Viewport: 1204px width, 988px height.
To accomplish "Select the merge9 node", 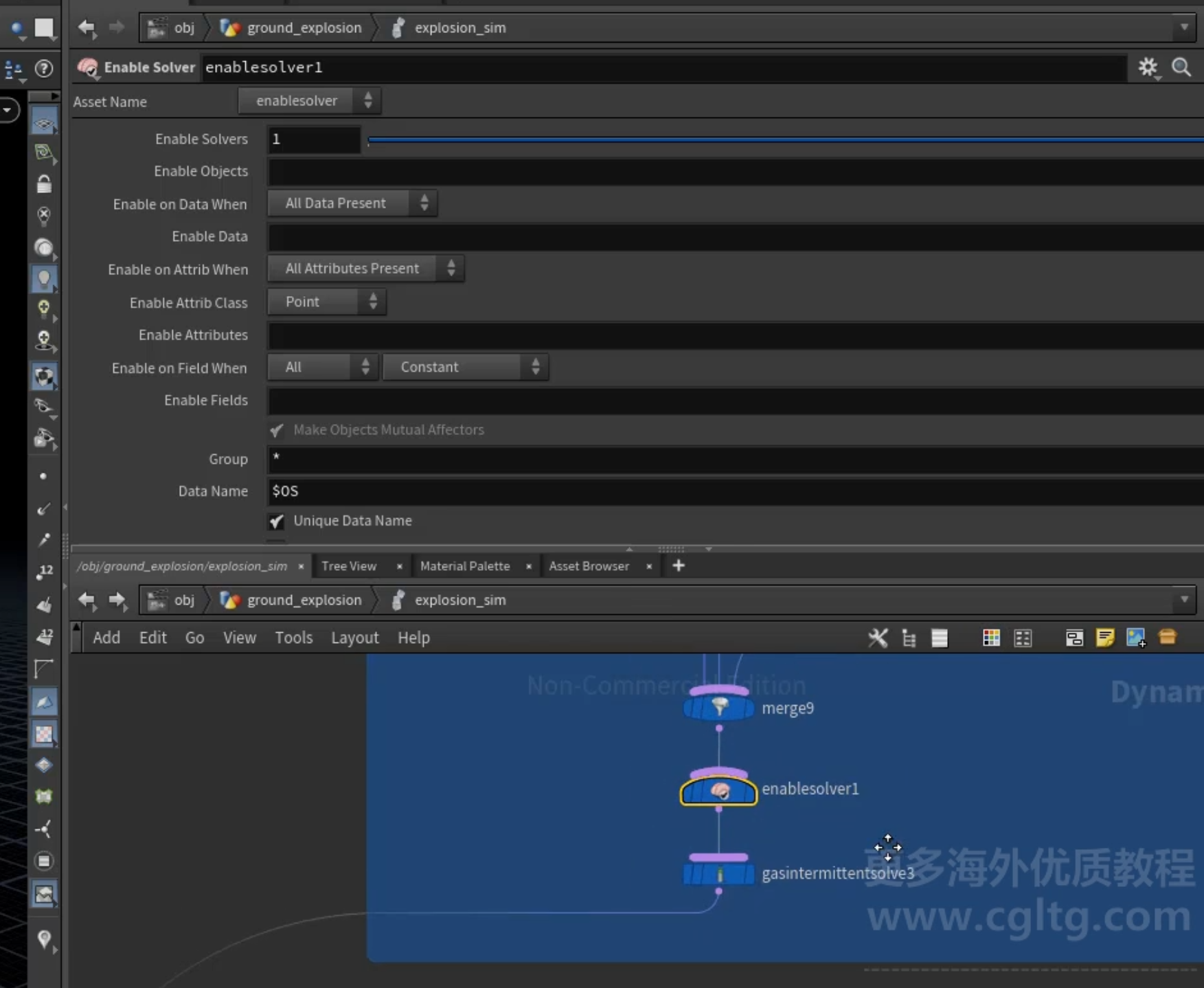I will pyautogui.click(x=718, y=707).
